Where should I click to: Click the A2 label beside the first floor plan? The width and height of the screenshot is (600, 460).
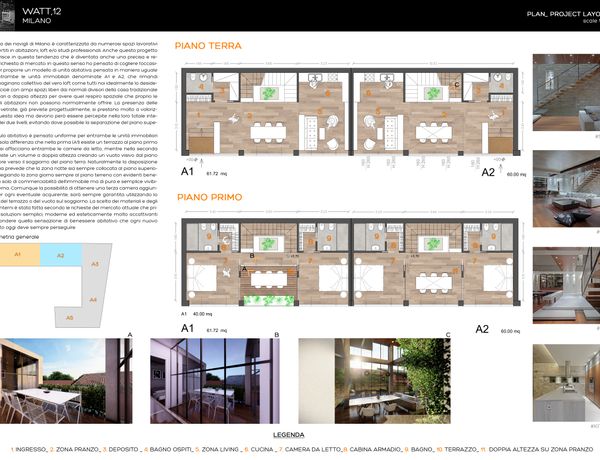pos(482,328)
